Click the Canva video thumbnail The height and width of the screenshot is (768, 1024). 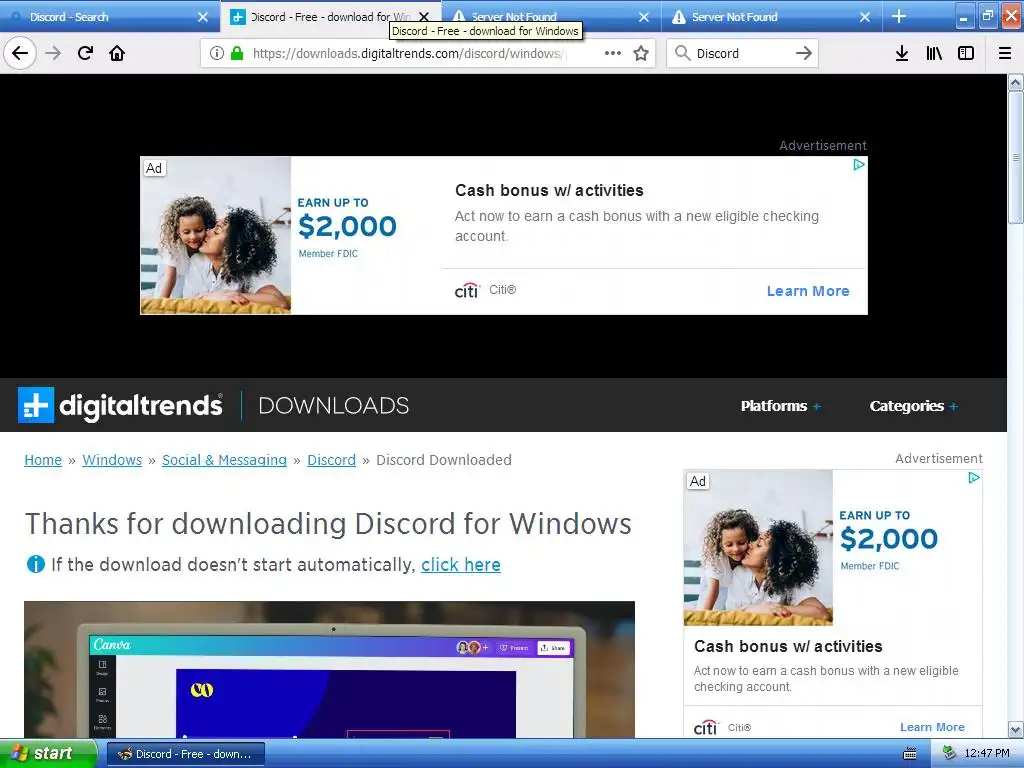pyautogui.click(x=329, y=669)
